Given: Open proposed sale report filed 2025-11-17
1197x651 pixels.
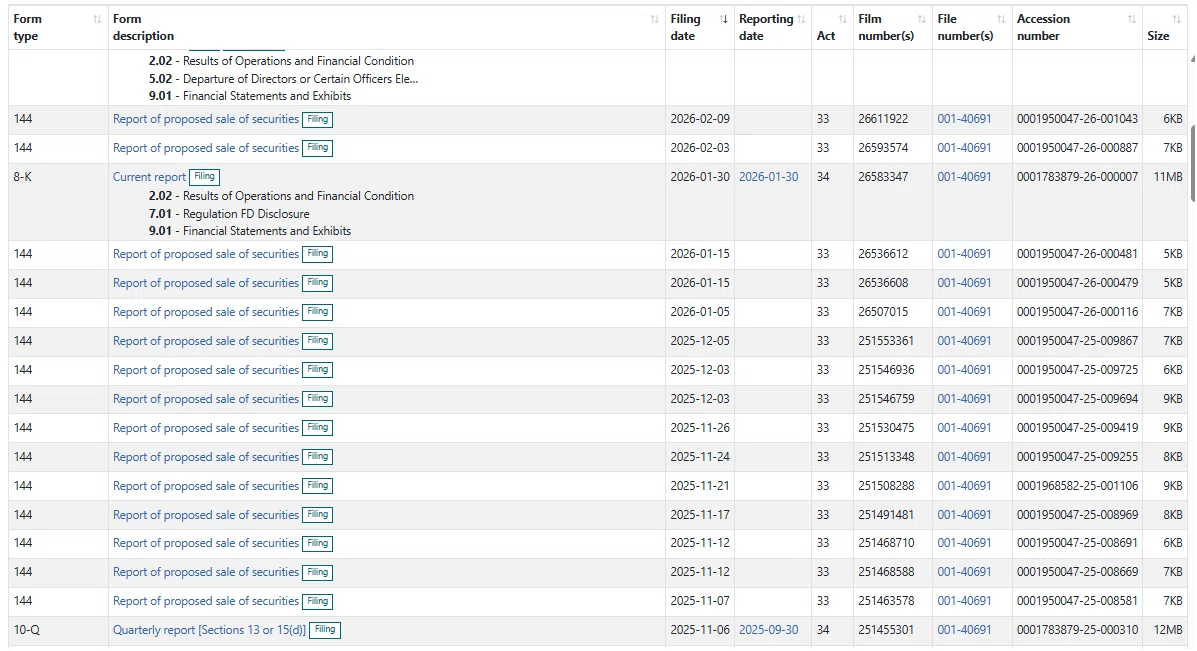Looking at the screenshot, I should [x=206, y=515].
